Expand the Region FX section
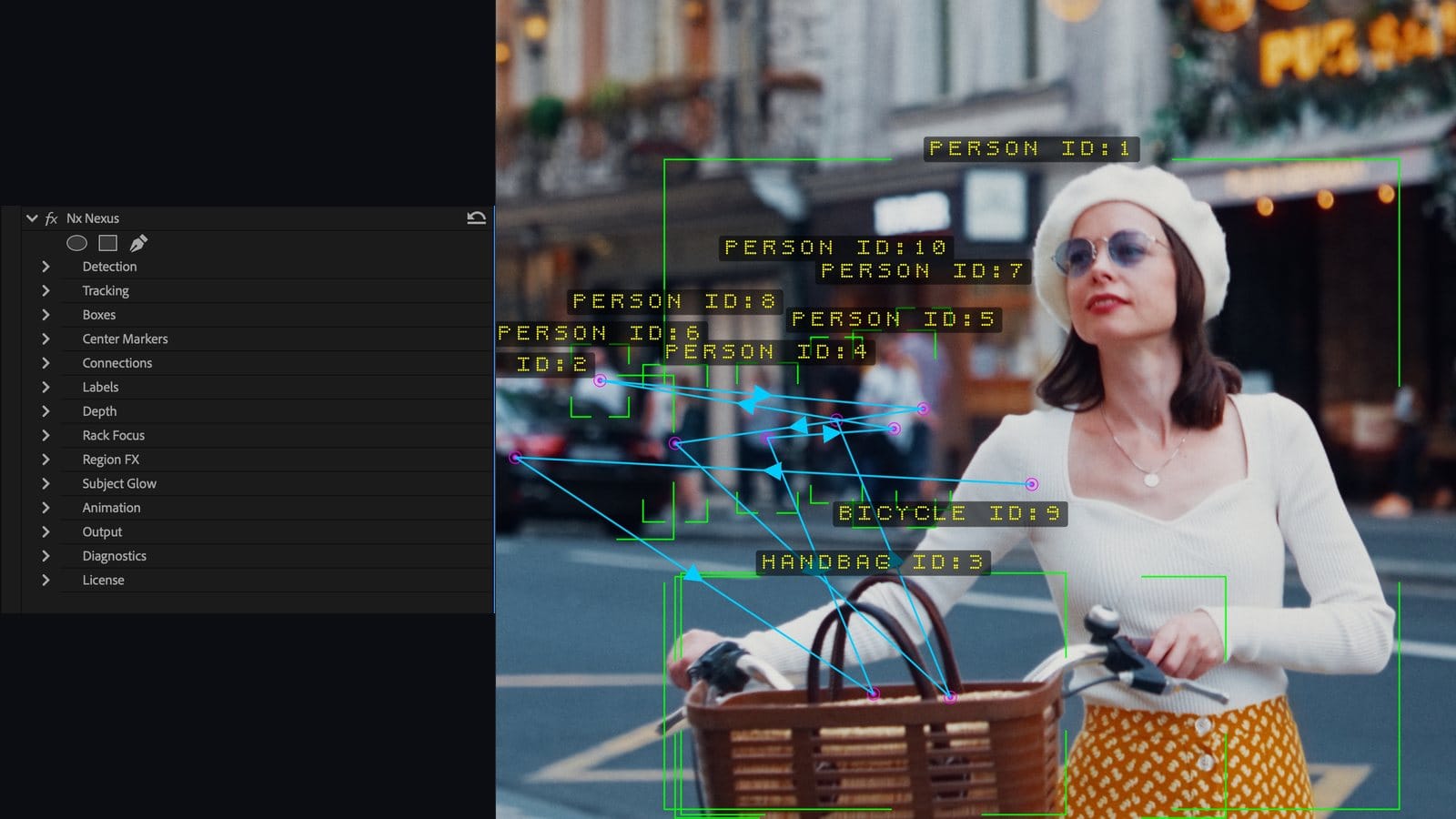The height and width of the screenshot is (819, 1456). pos(45,460)
